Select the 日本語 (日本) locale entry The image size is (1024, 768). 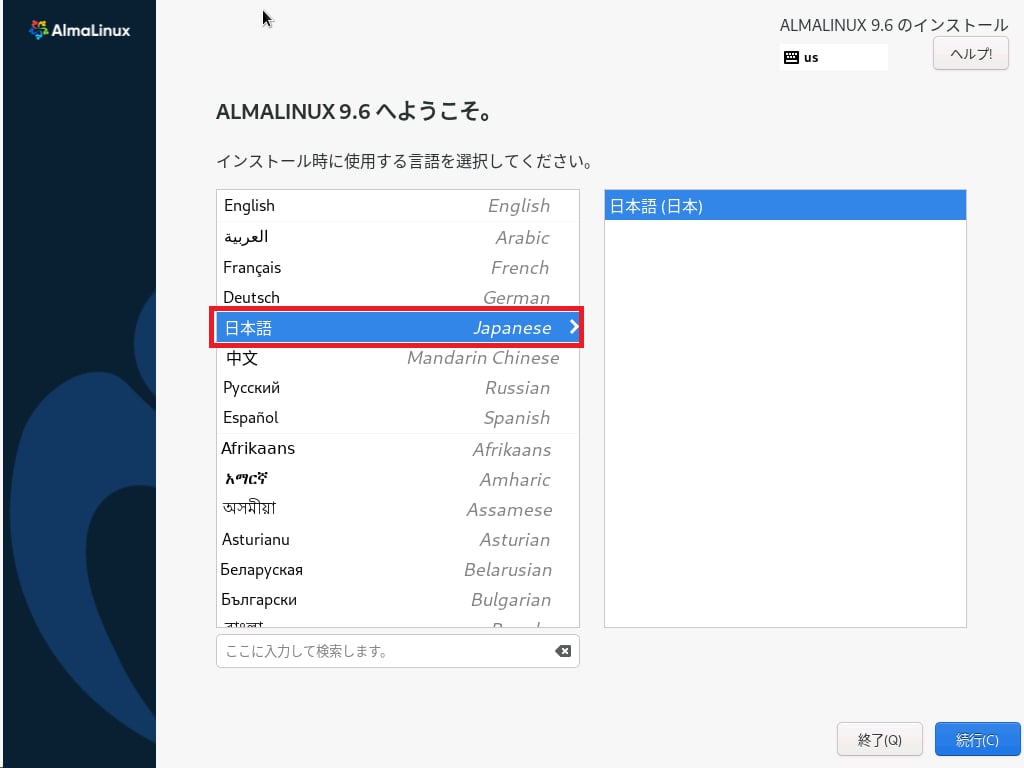tap(785, 206)
